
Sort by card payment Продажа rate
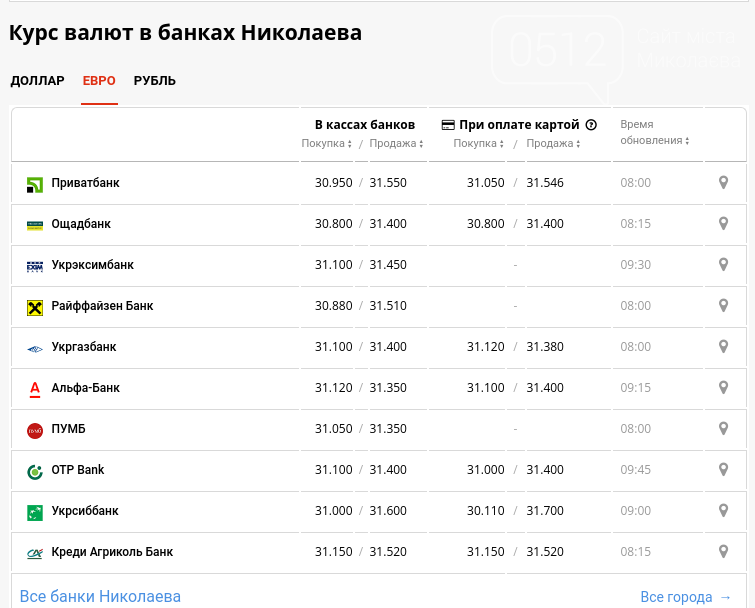pyautogui.click(x=553, y=143)
